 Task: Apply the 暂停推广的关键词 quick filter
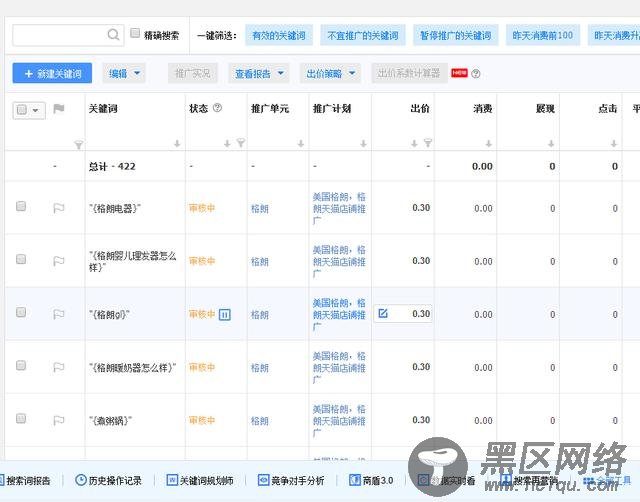pyautogui.click(x=456, y=36)
